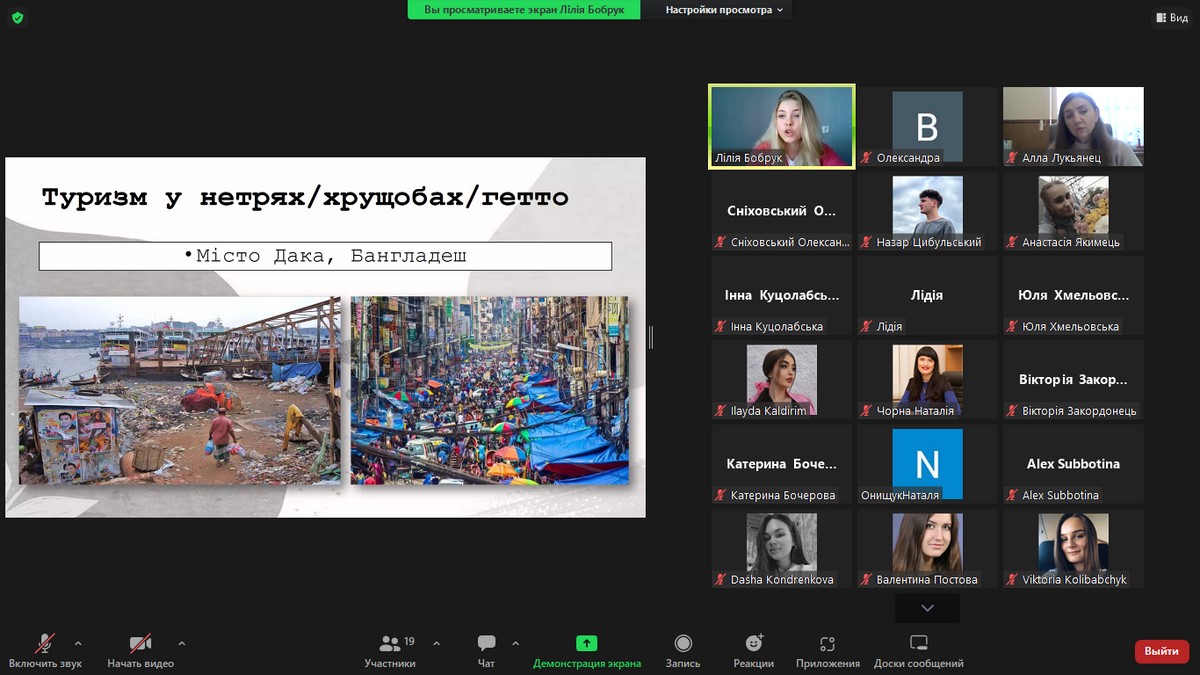Open the Настройки просмотра dropdown
Viewport: 1200px width, 675px height.
(724, 10)
